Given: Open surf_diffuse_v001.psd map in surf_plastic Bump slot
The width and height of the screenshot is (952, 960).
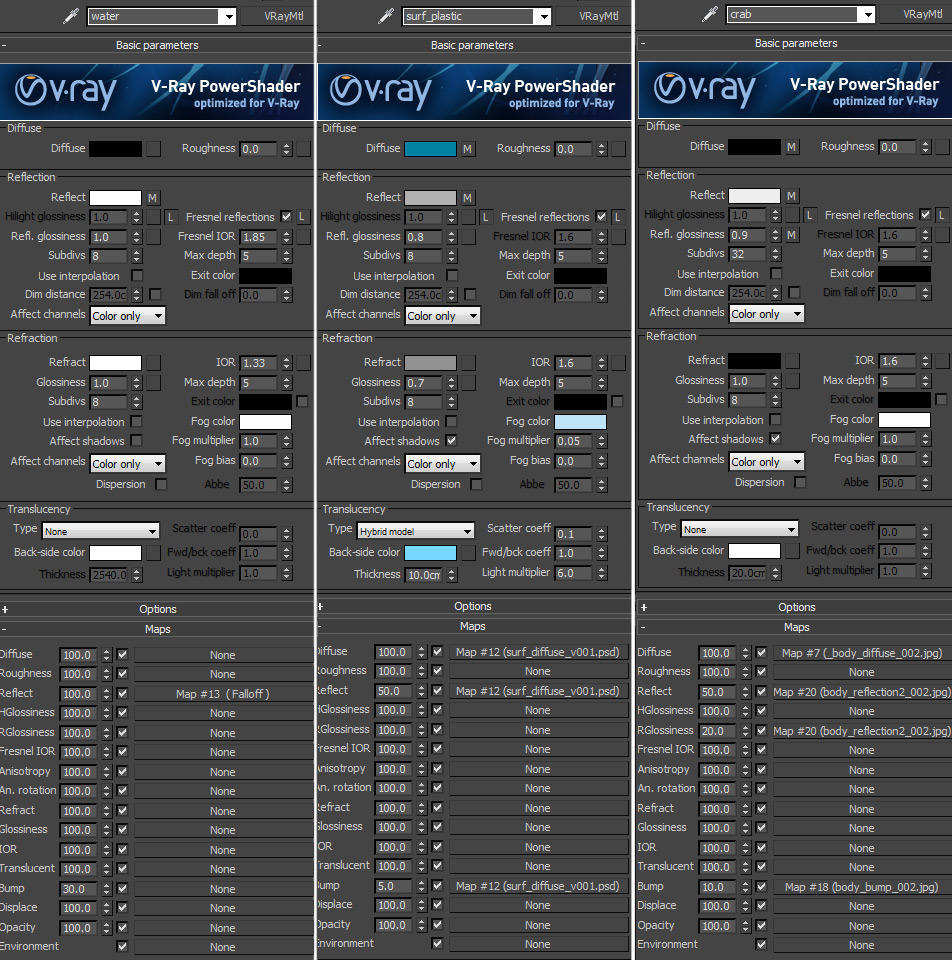Looking at the screenshot, I should [x=538, y=886].
